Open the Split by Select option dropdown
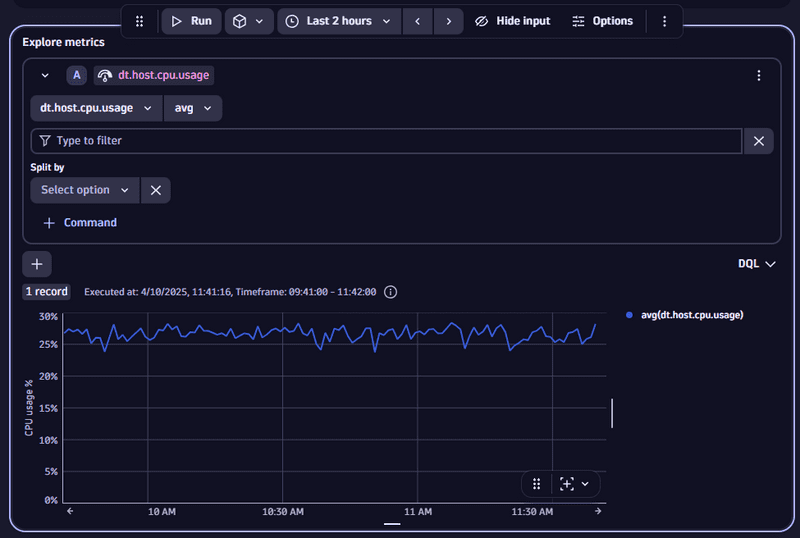The height and width of the screenshot is (538, 800). click(x=85, y=190)
